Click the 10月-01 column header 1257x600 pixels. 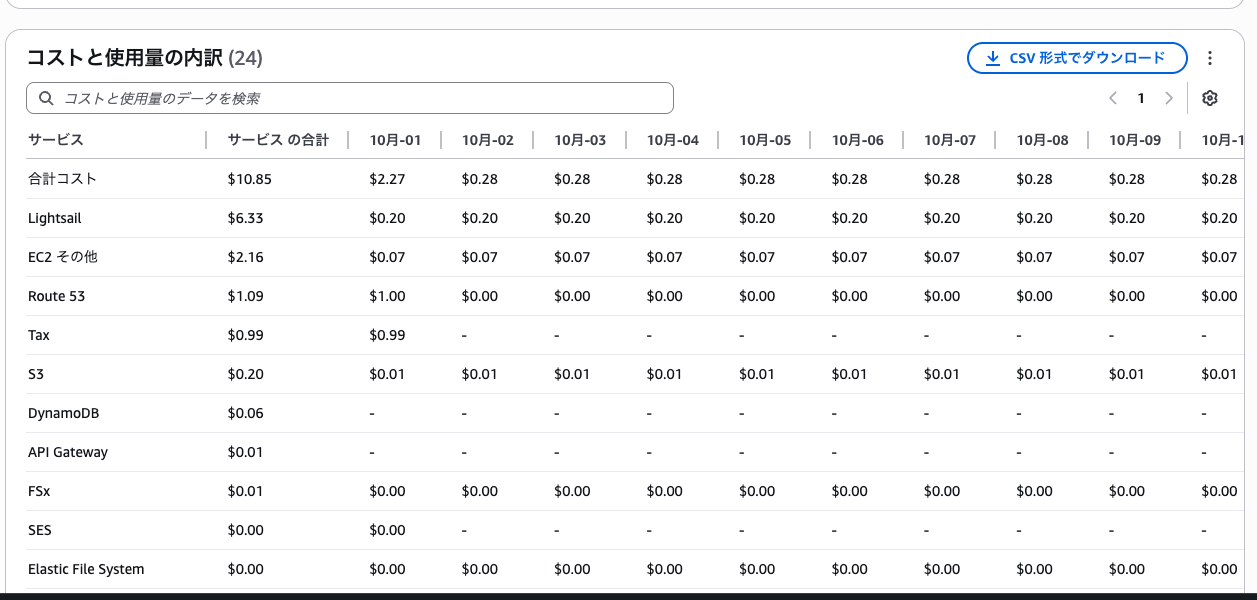395,140
